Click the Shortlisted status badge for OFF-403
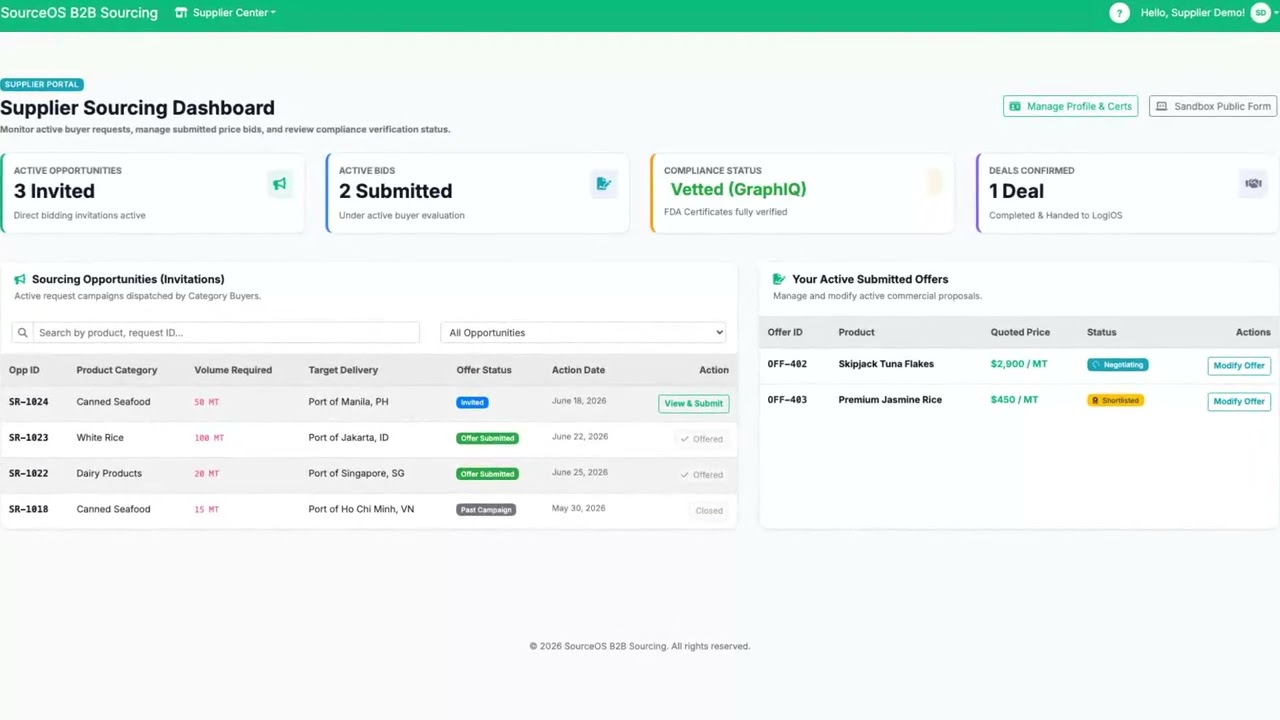Screen dimensions: 1280x720 click(x=1115, y=401)
